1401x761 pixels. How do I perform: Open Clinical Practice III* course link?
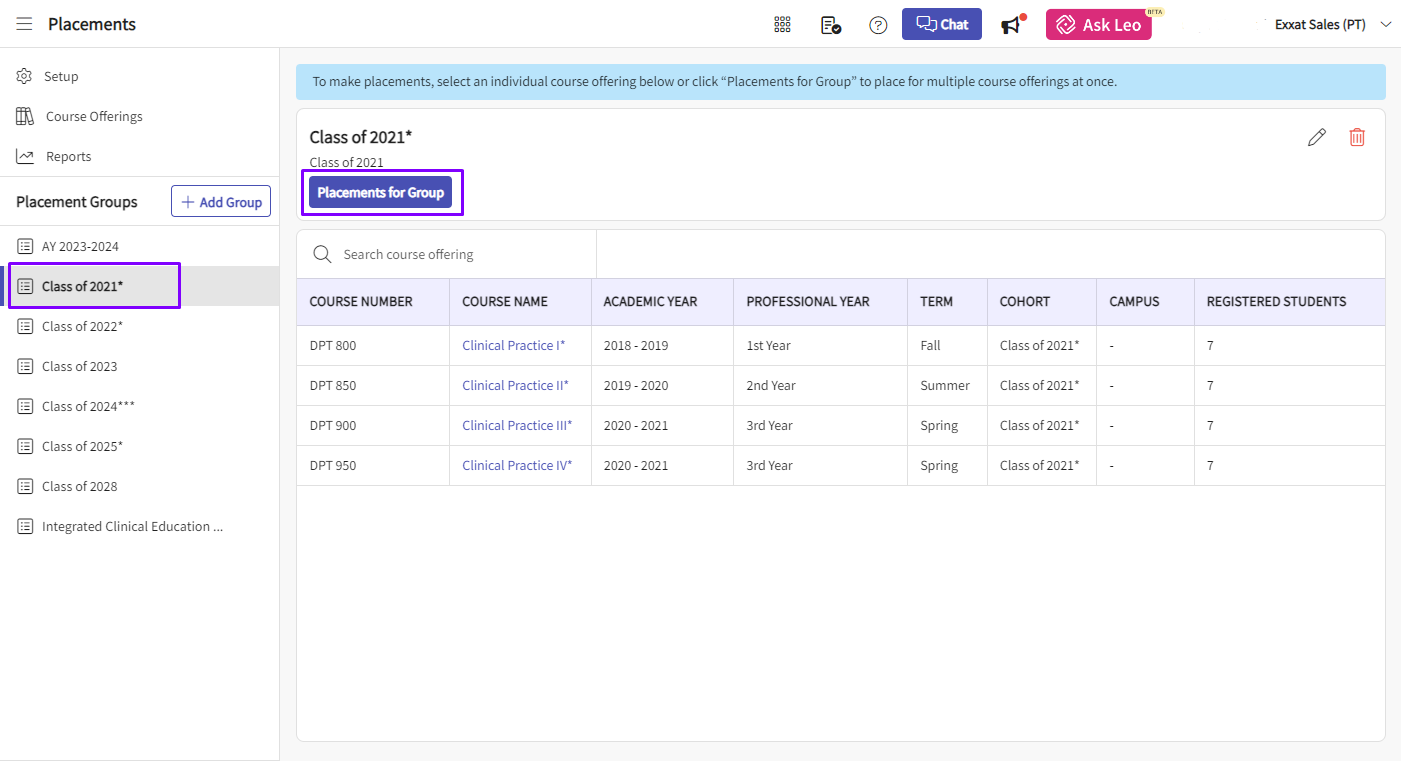pos(516,425)
